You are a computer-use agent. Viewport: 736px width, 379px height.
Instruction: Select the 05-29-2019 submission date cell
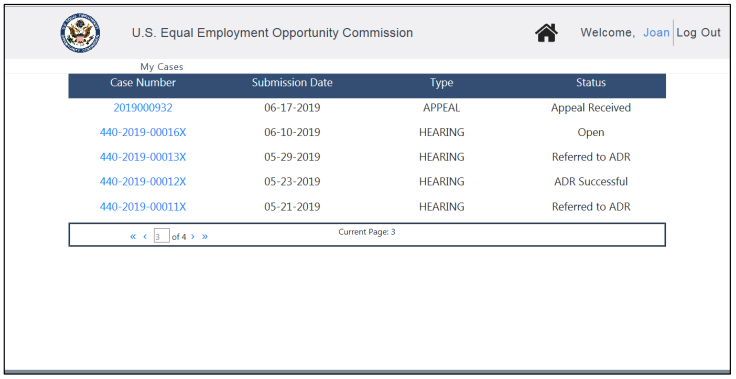(292, 157)
